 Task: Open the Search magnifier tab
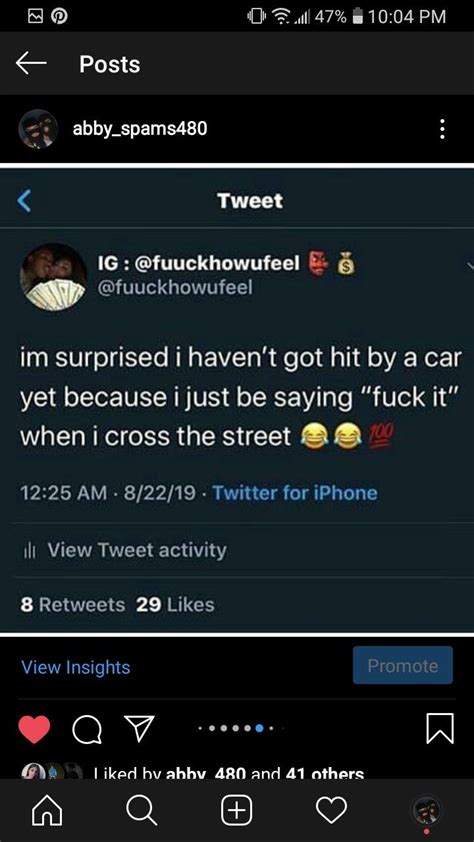(x=142, y=810)
